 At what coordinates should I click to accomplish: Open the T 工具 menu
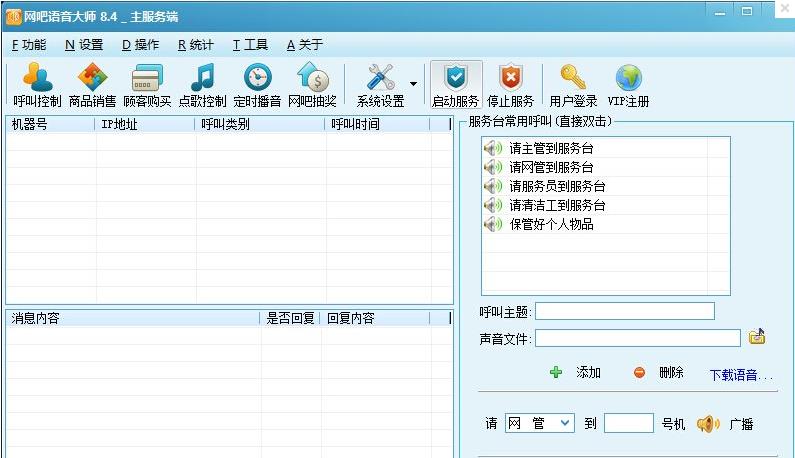coord(250,45)
